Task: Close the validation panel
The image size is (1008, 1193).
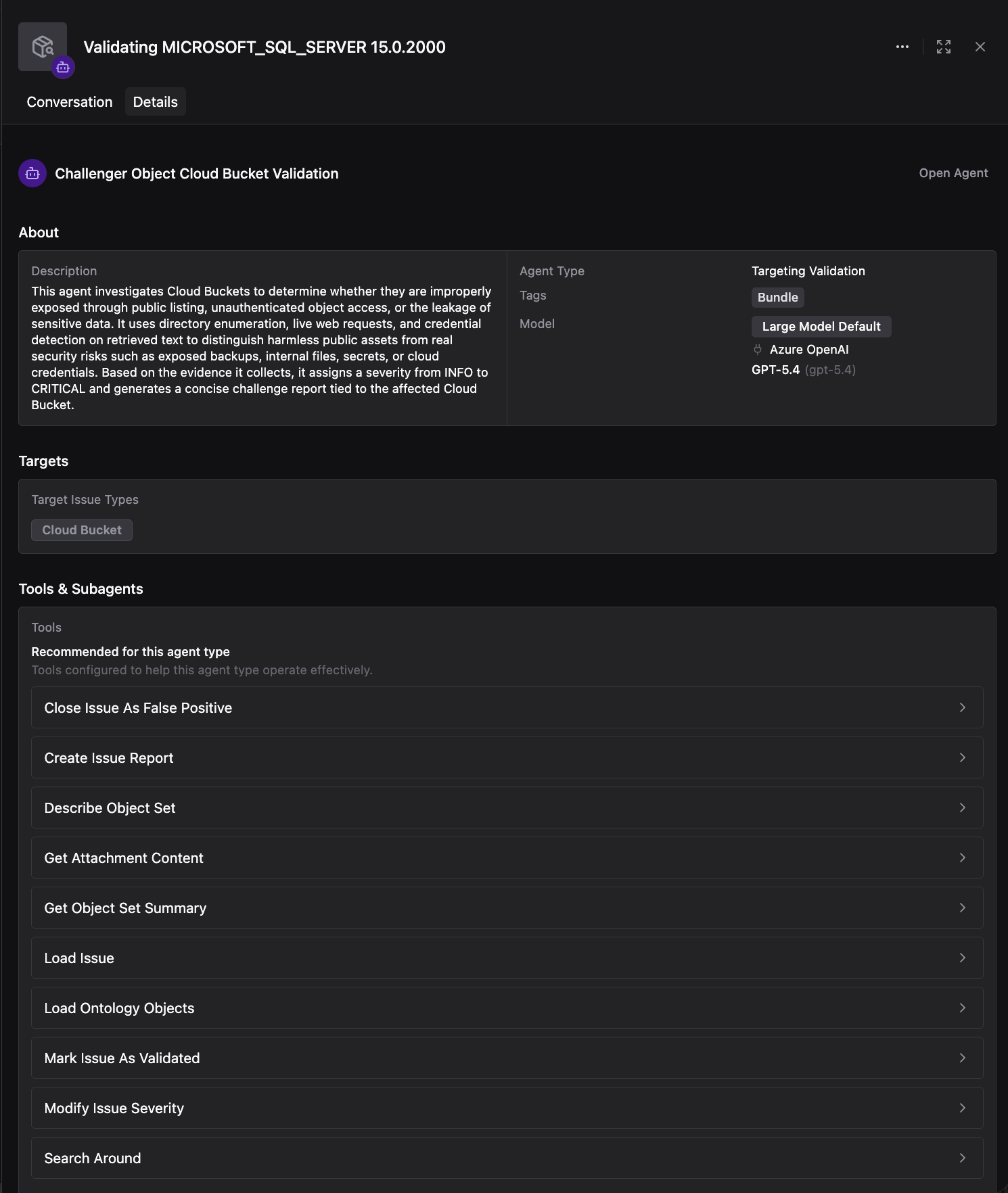Action: point(980,47)
